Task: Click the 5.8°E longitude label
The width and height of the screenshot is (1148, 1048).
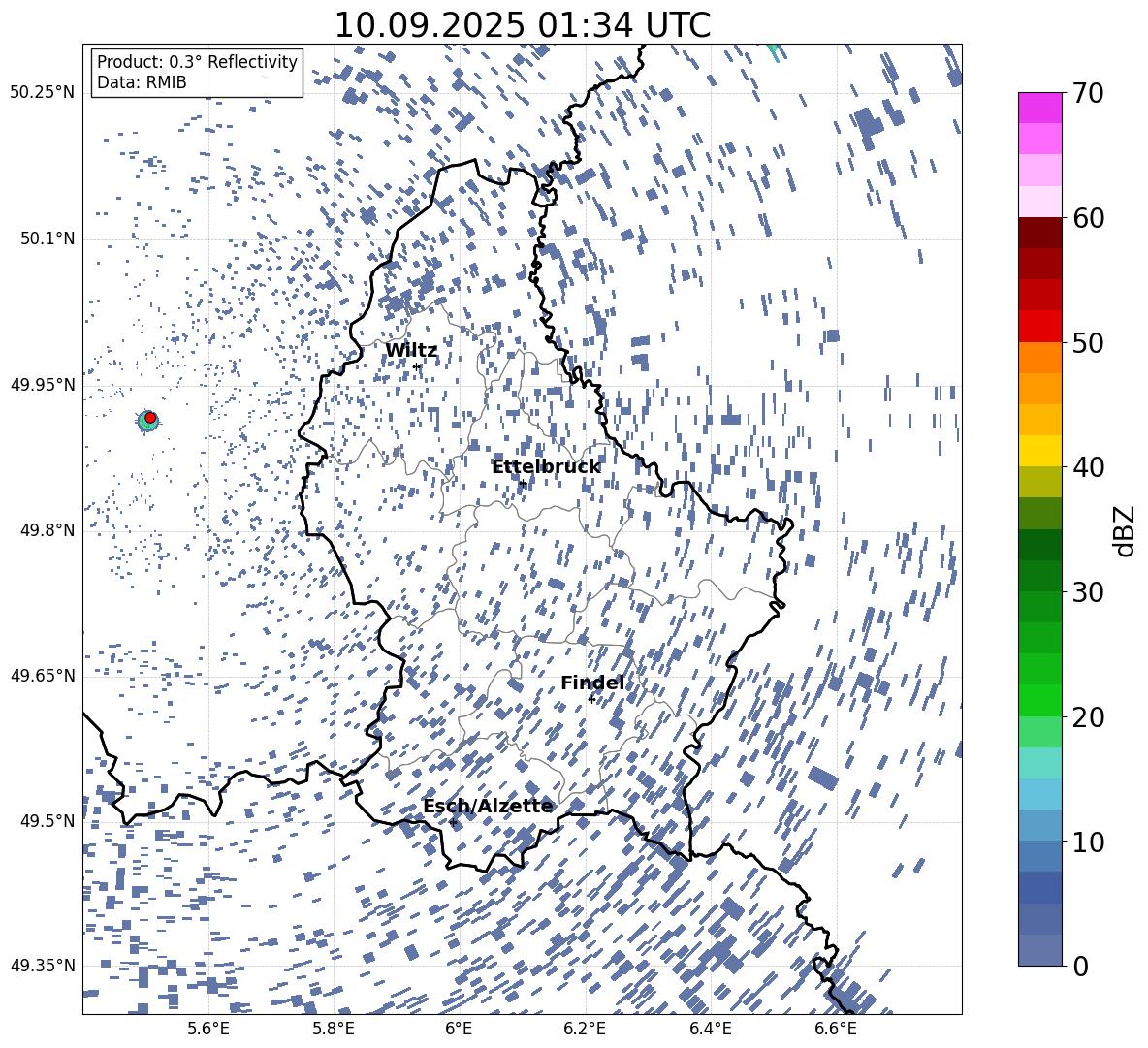Action: (x=334, y=1029)
